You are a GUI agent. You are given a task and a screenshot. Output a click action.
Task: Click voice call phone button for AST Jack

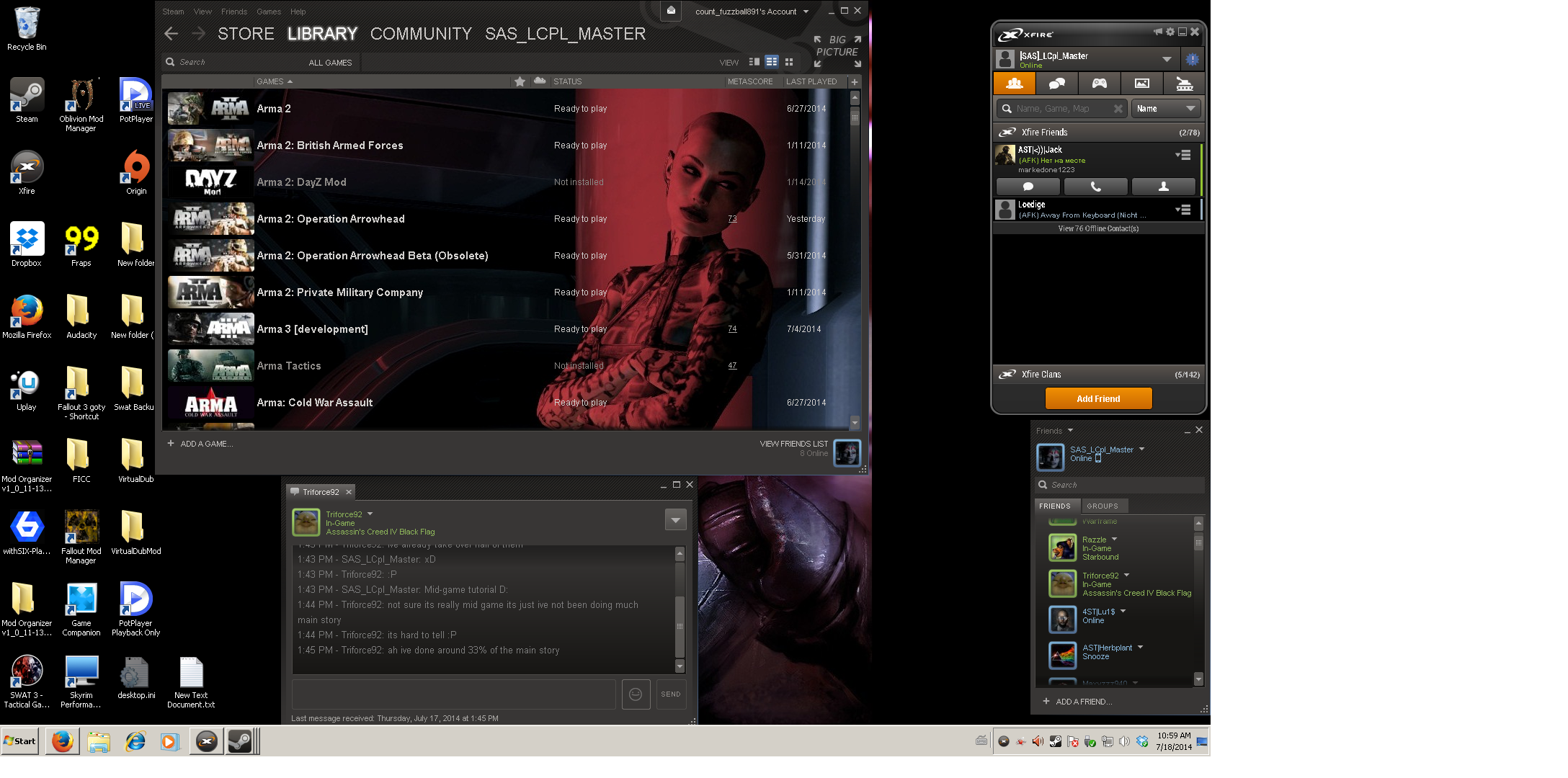click(1095, 187)
